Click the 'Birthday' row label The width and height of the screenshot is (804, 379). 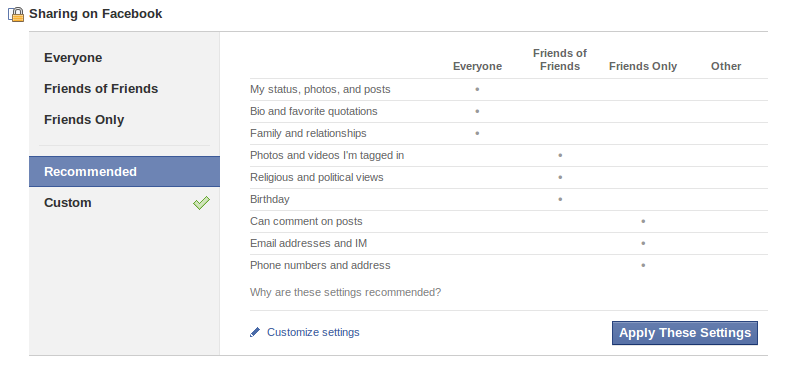270,200
